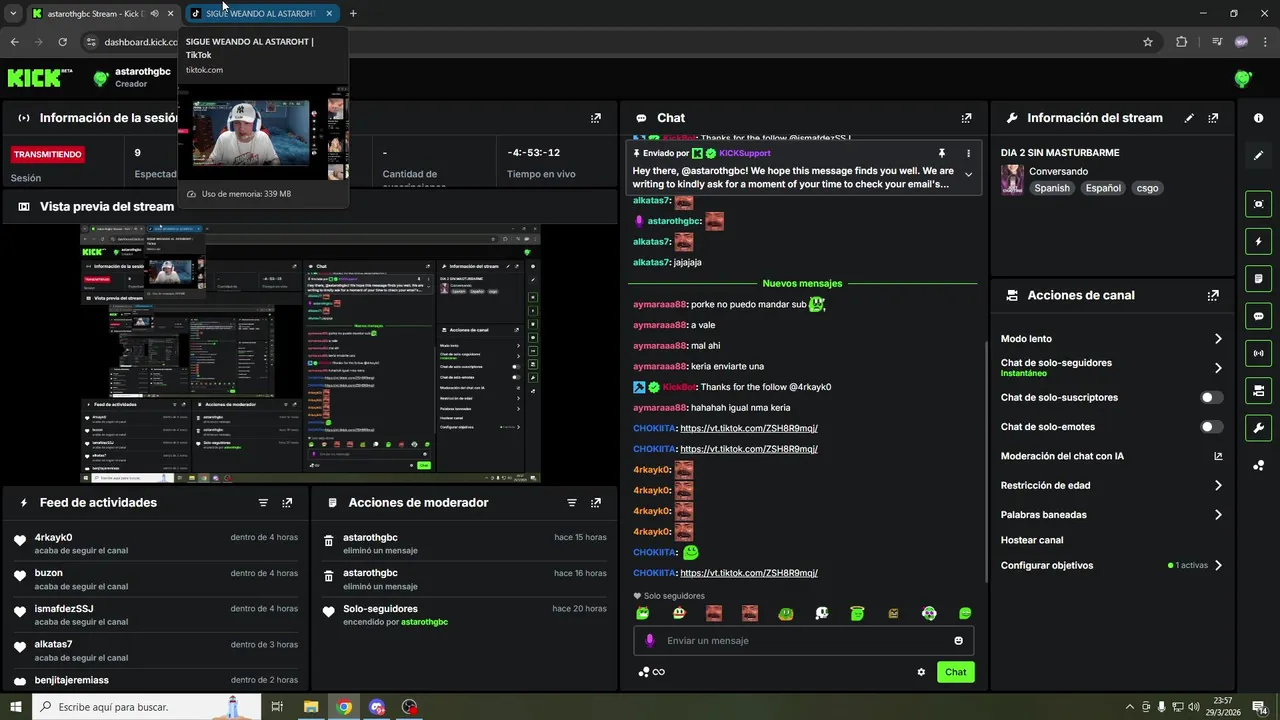1280x720 pixels.
Task: Switch to the TikTok browser tab
Action: (x=260, y=14)
